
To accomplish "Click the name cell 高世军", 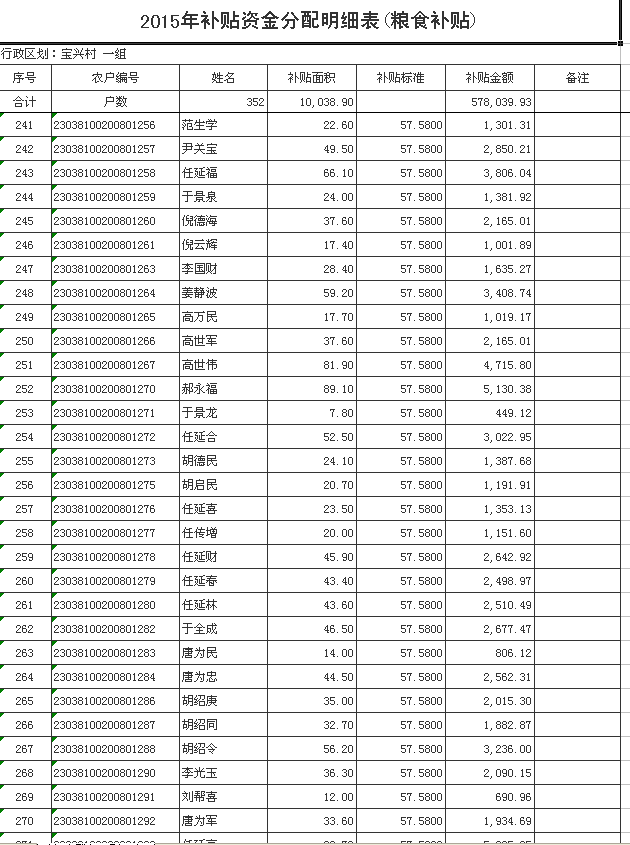I will tap(223, 341).
